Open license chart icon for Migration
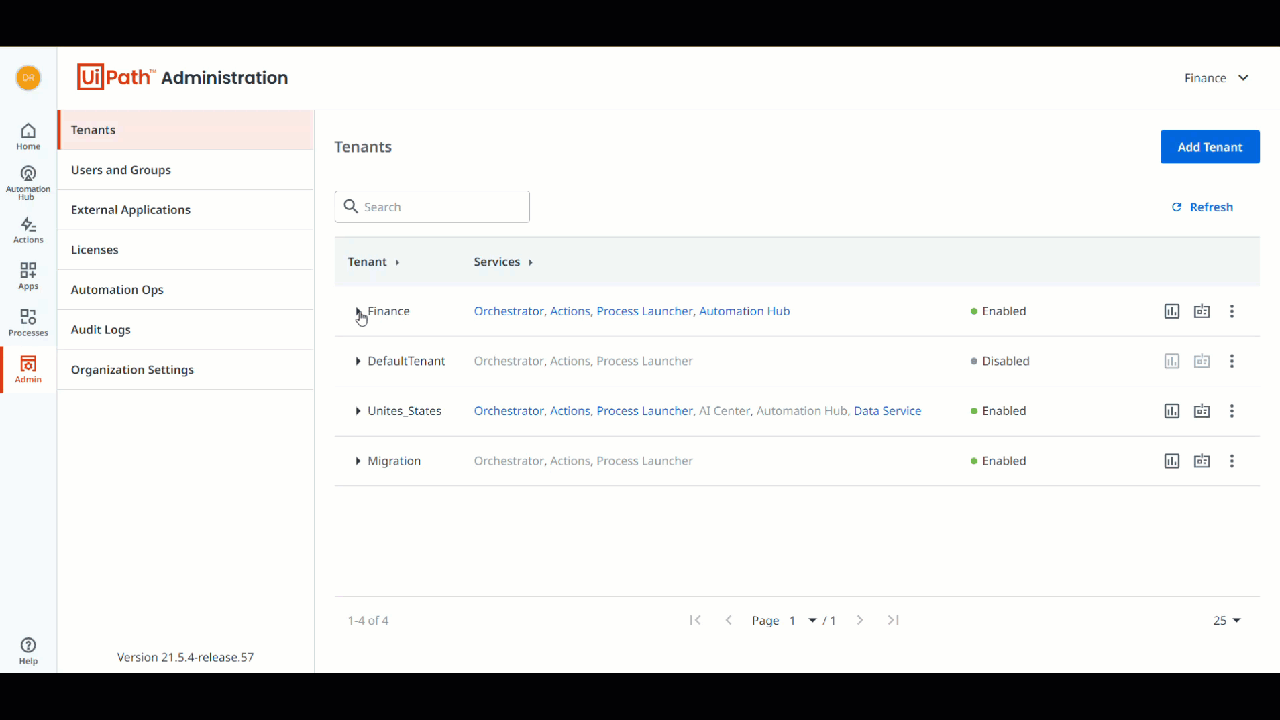Screen dimensions: 1280x720 point(1172,461)
